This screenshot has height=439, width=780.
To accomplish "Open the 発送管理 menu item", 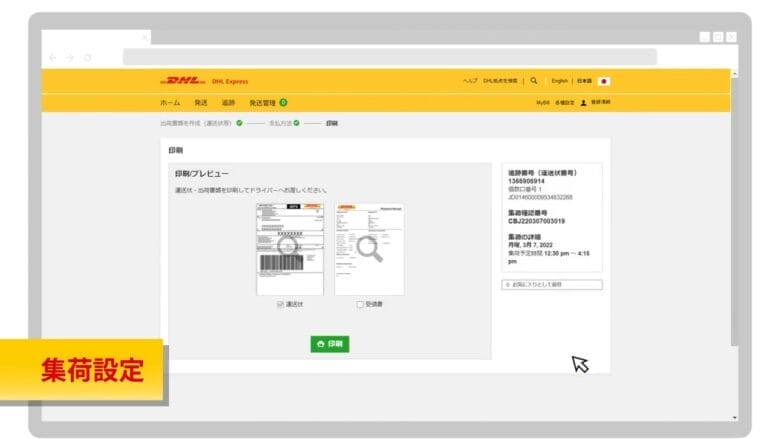I will tap(262, 102).
